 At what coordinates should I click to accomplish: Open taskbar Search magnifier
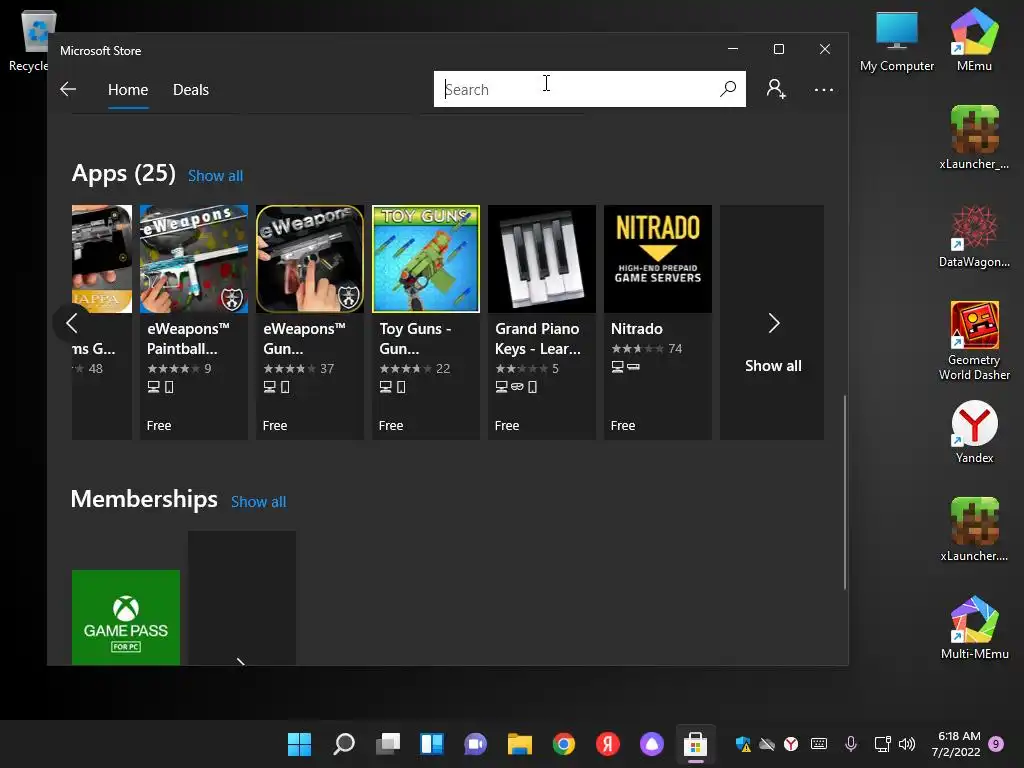pyautogui.click(x=344, y=744)
